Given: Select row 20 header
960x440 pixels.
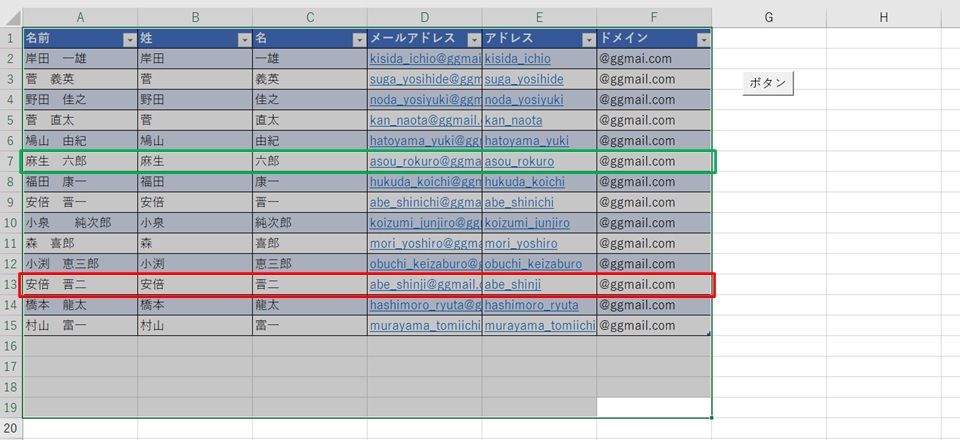Looking at the screenshot, I should click(11, 428).
